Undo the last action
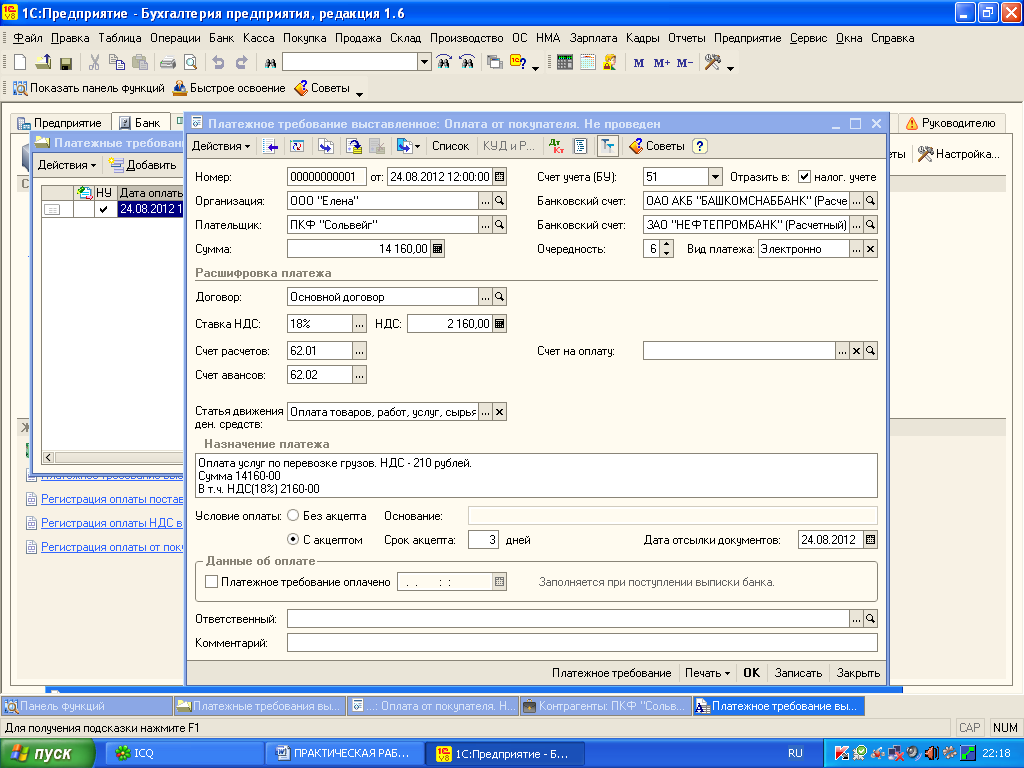The width and height of the screenshot is (1024, 768). (218, 63)
